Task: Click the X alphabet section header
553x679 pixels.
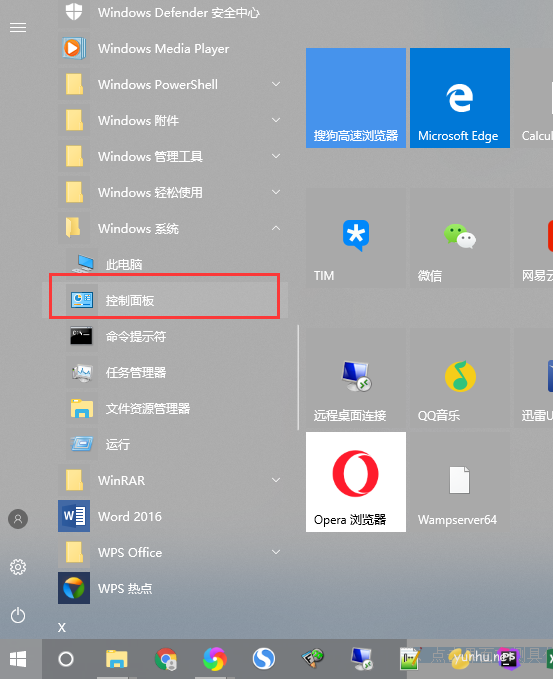Action: pyautogui.click(x=62, y=627)
